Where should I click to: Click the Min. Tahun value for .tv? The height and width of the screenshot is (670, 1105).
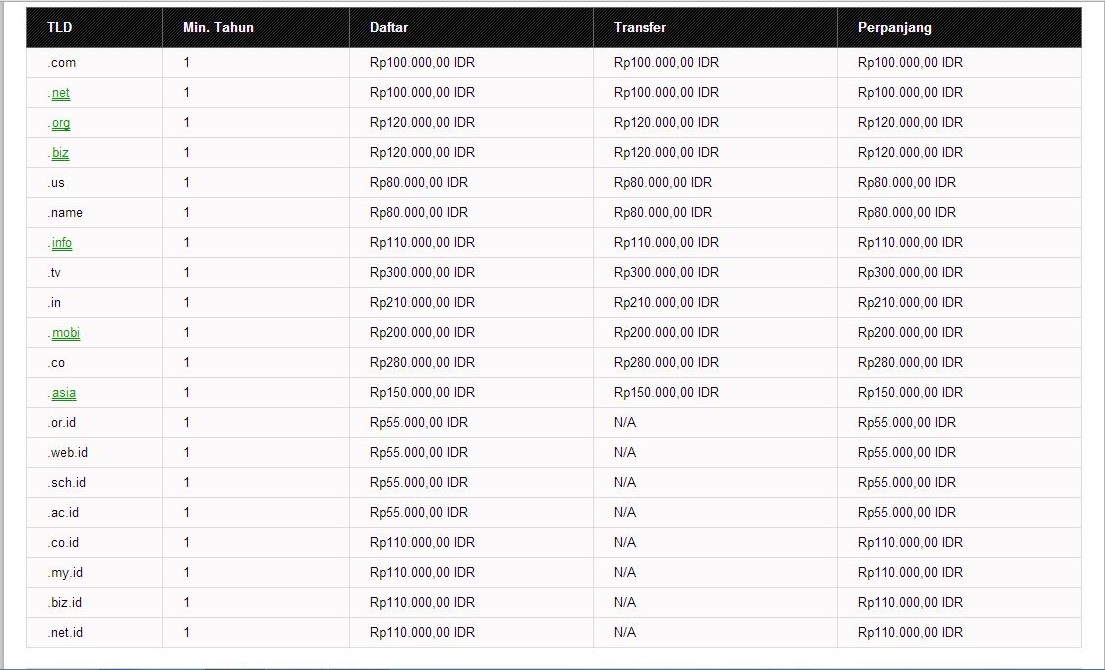click(187, 273)
